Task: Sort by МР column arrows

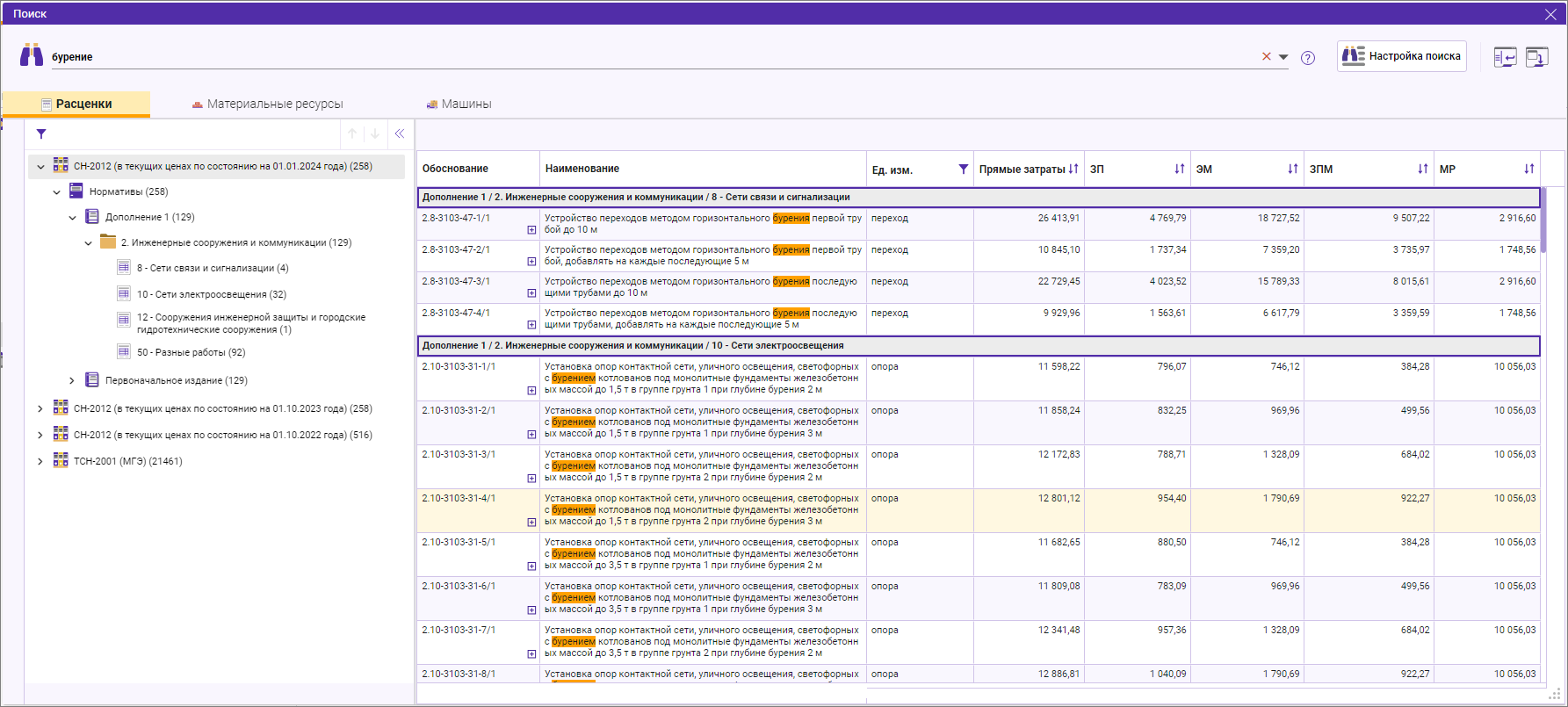Action: click(x=1529, y=169)
